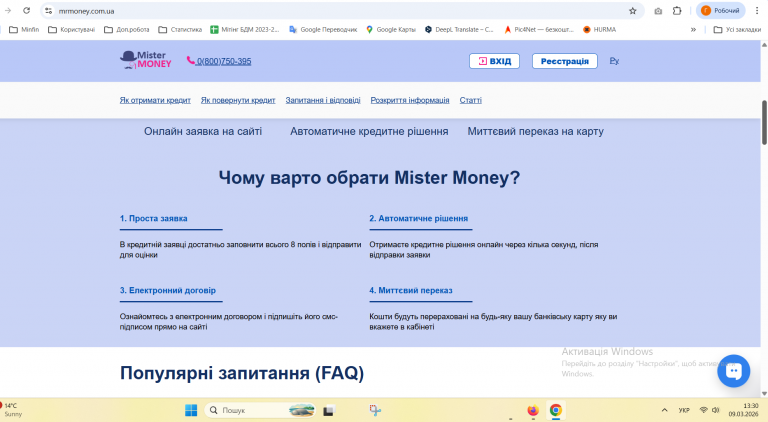Screen dimensions: 768x422
Task: Click the text Миттєвий переказ на карту
Action: click(535, 131)
